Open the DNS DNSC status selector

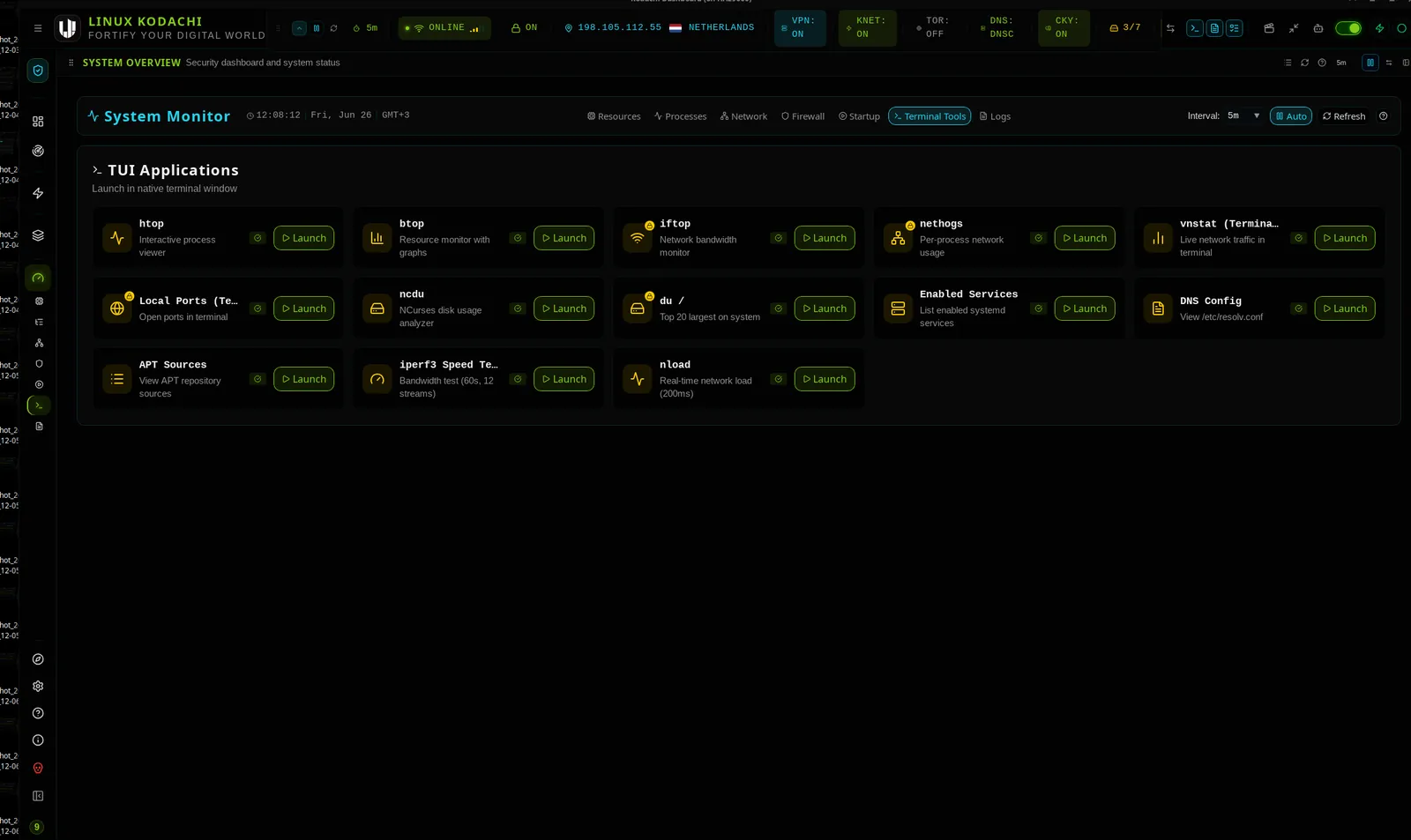[998, 28]
